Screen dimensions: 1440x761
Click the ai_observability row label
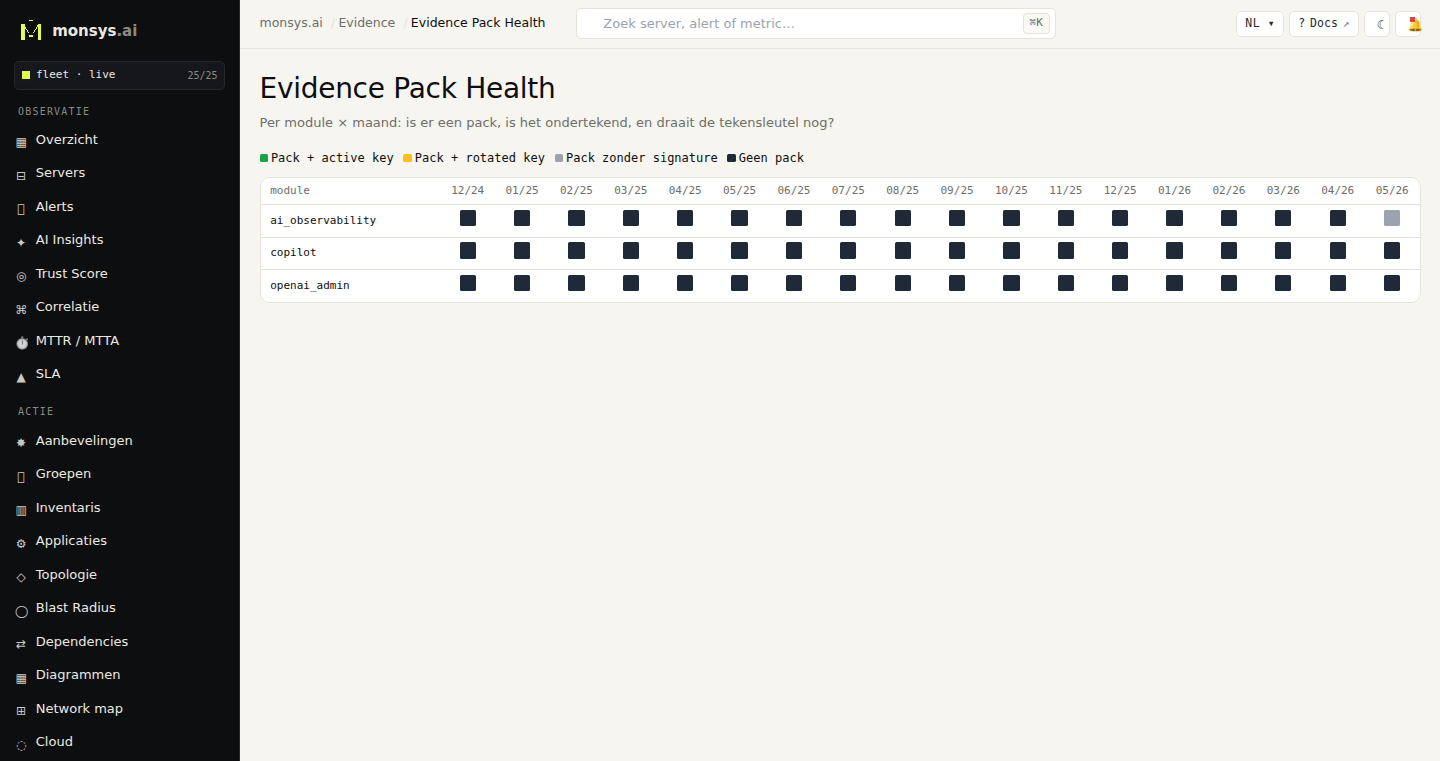(323, 220)
